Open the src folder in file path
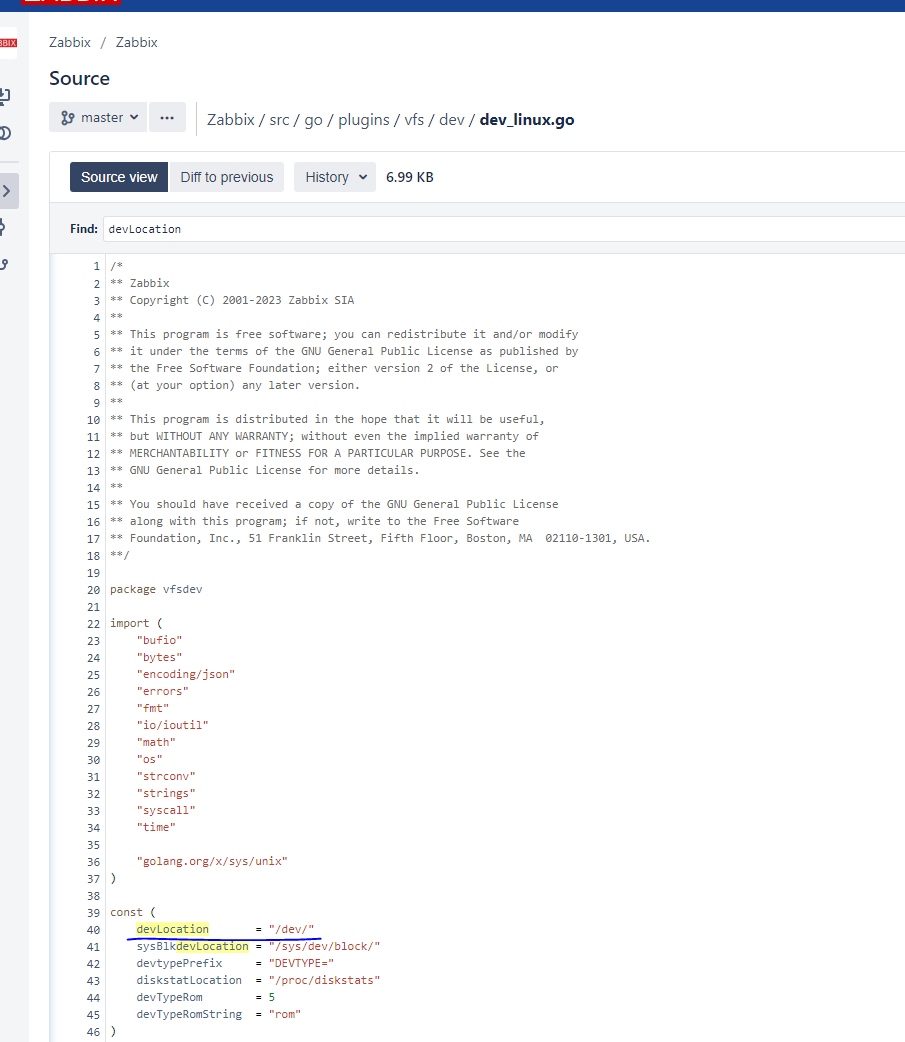Viewport: 905px width, 1042px height. [279, 120]
